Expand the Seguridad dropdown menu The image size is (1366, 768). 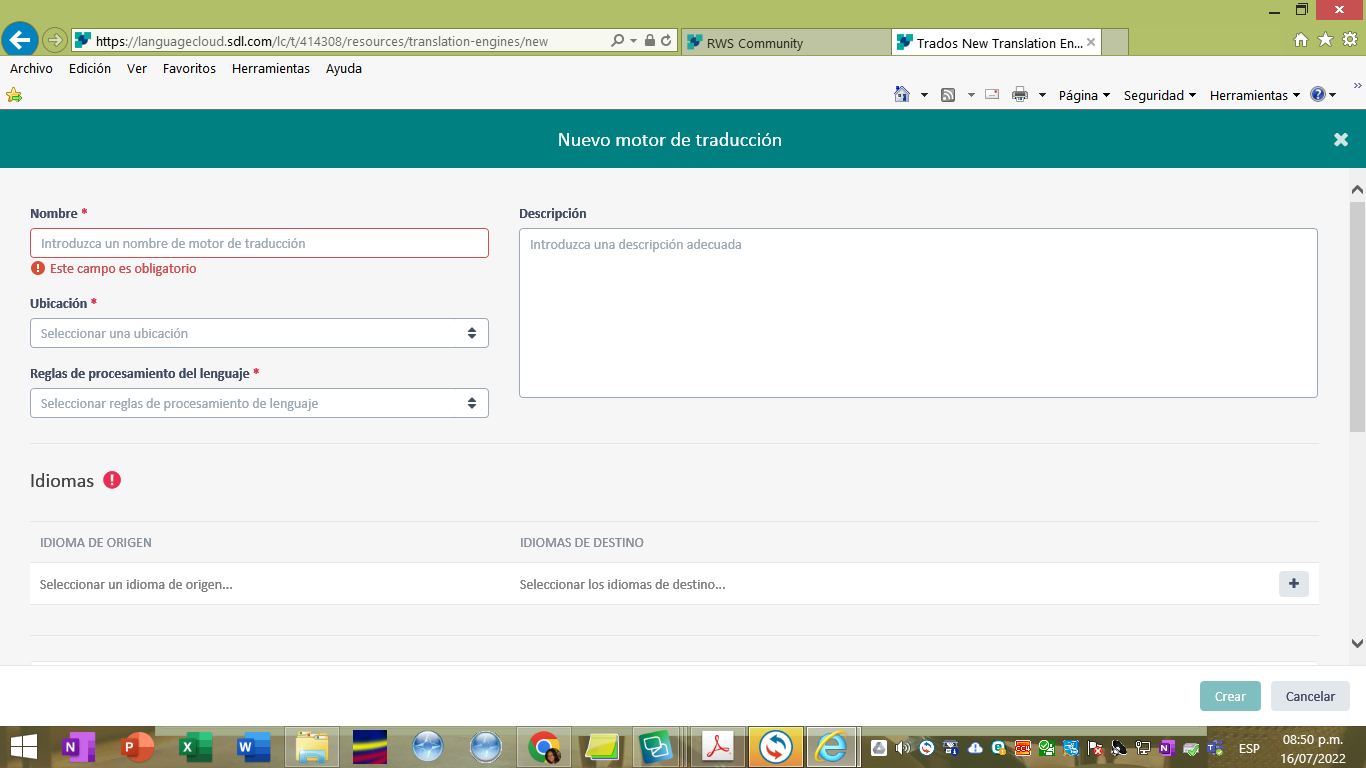pos(1160,95)
